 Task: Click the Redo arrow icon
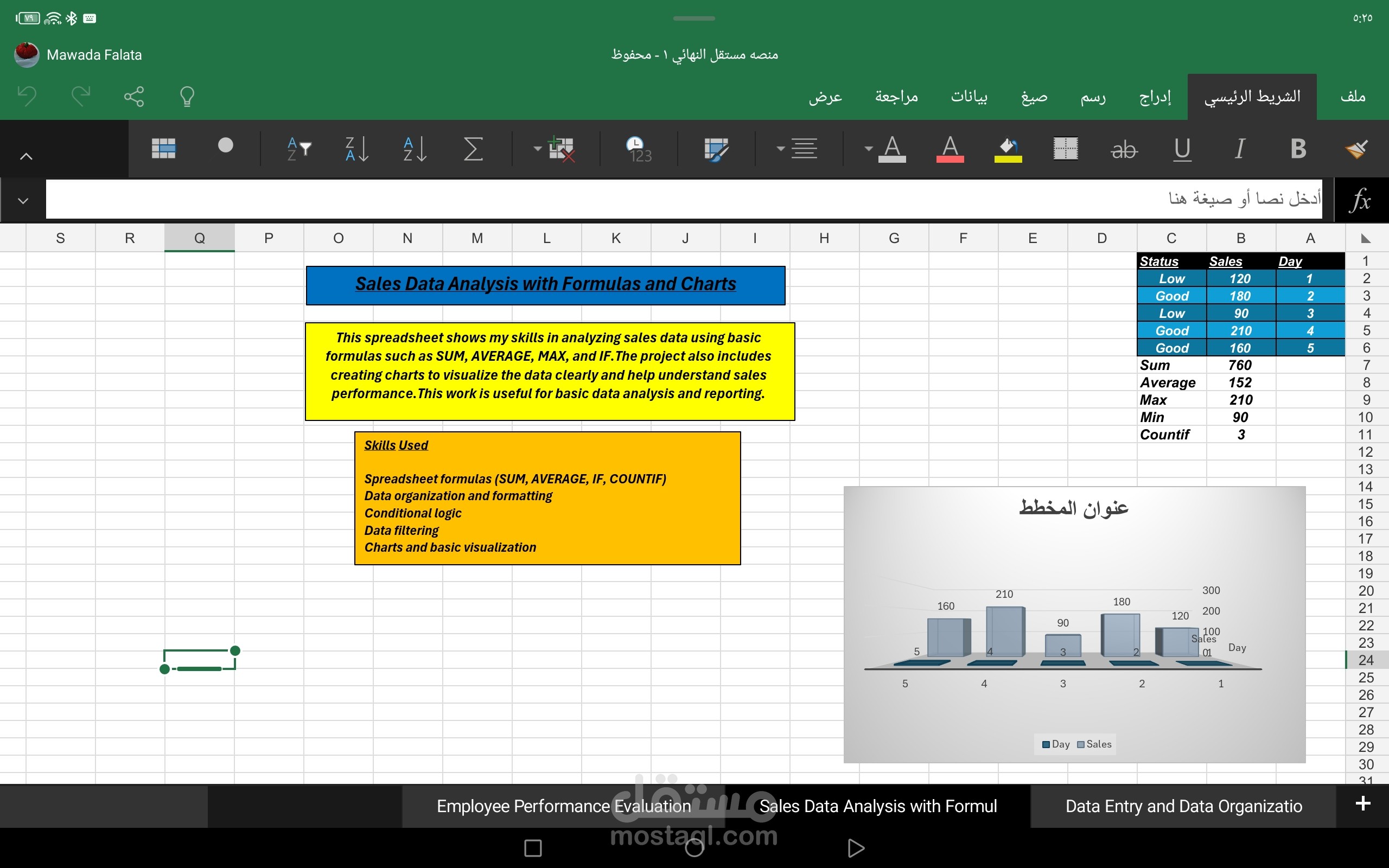(81, 96)
